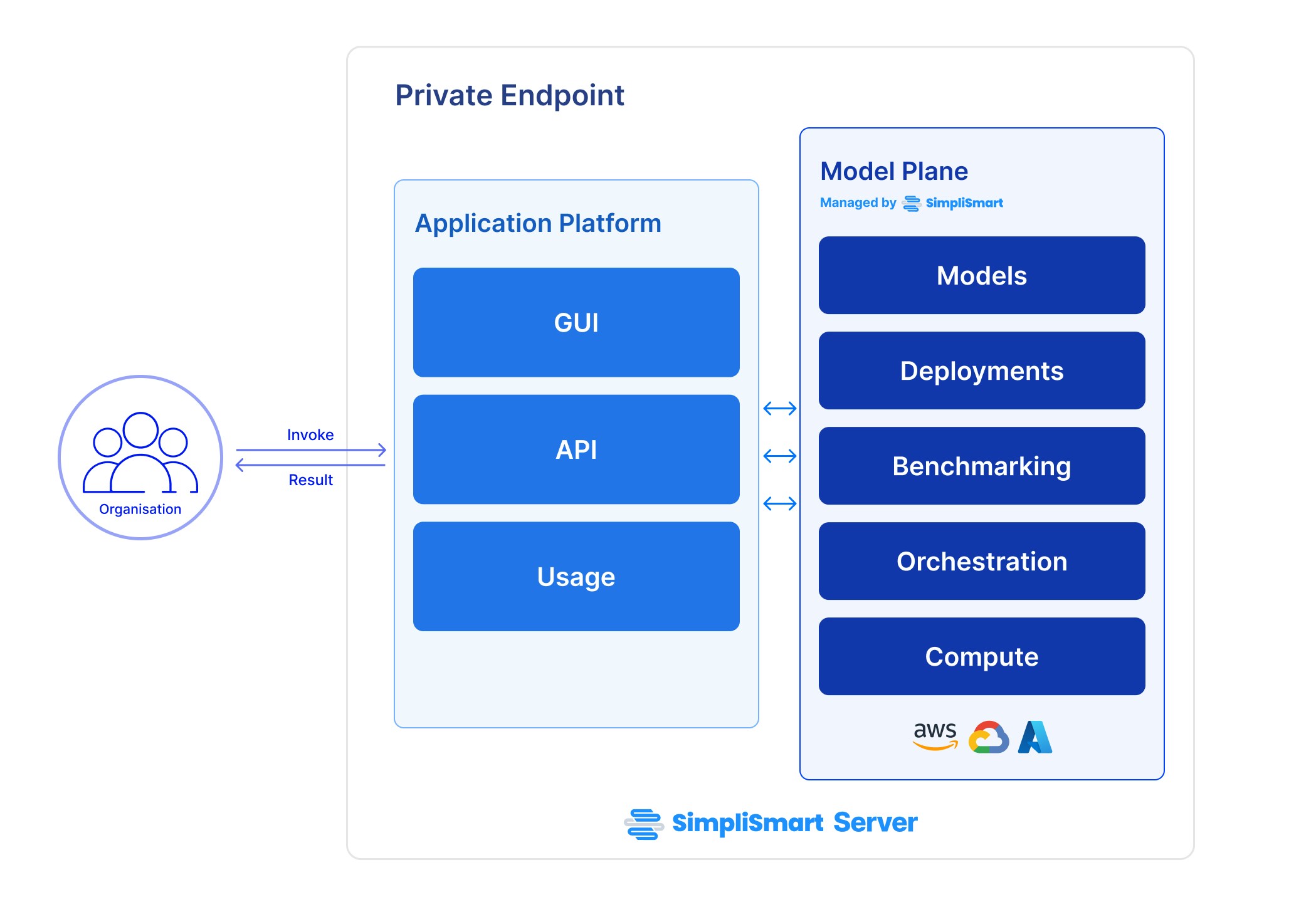Click the Google Cloud logo
The image size is (1316, 897).
988,737
